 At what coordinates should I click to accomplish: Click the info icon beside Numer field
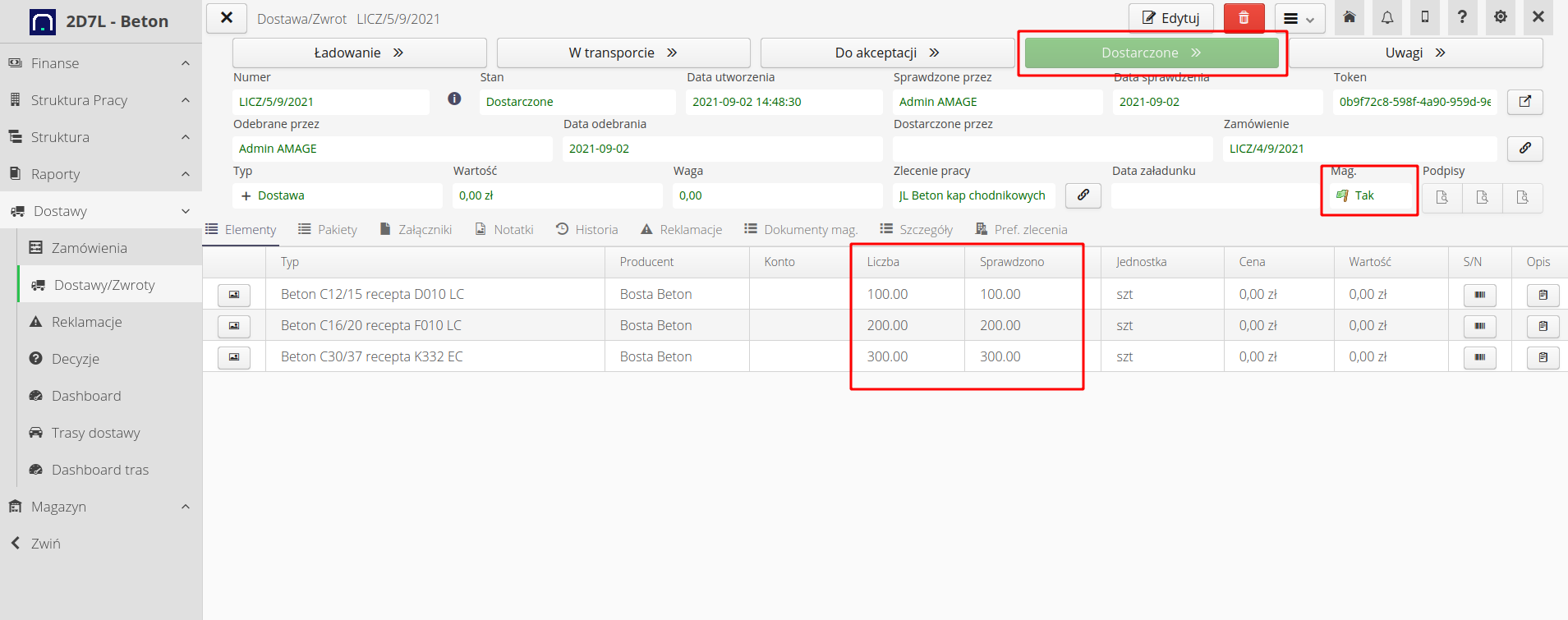[454, 99]
